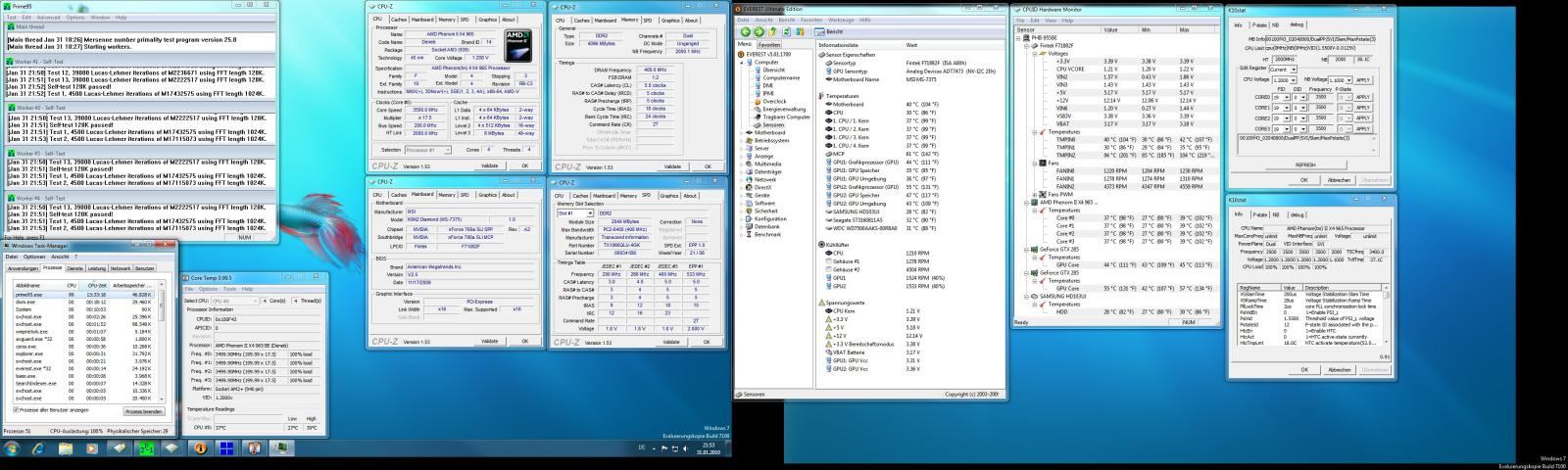Click REFRESH button in K10stat debug window
The height and width of the screenshot is (470, 1568).
pyautogui.click(x=1304, y=164)
